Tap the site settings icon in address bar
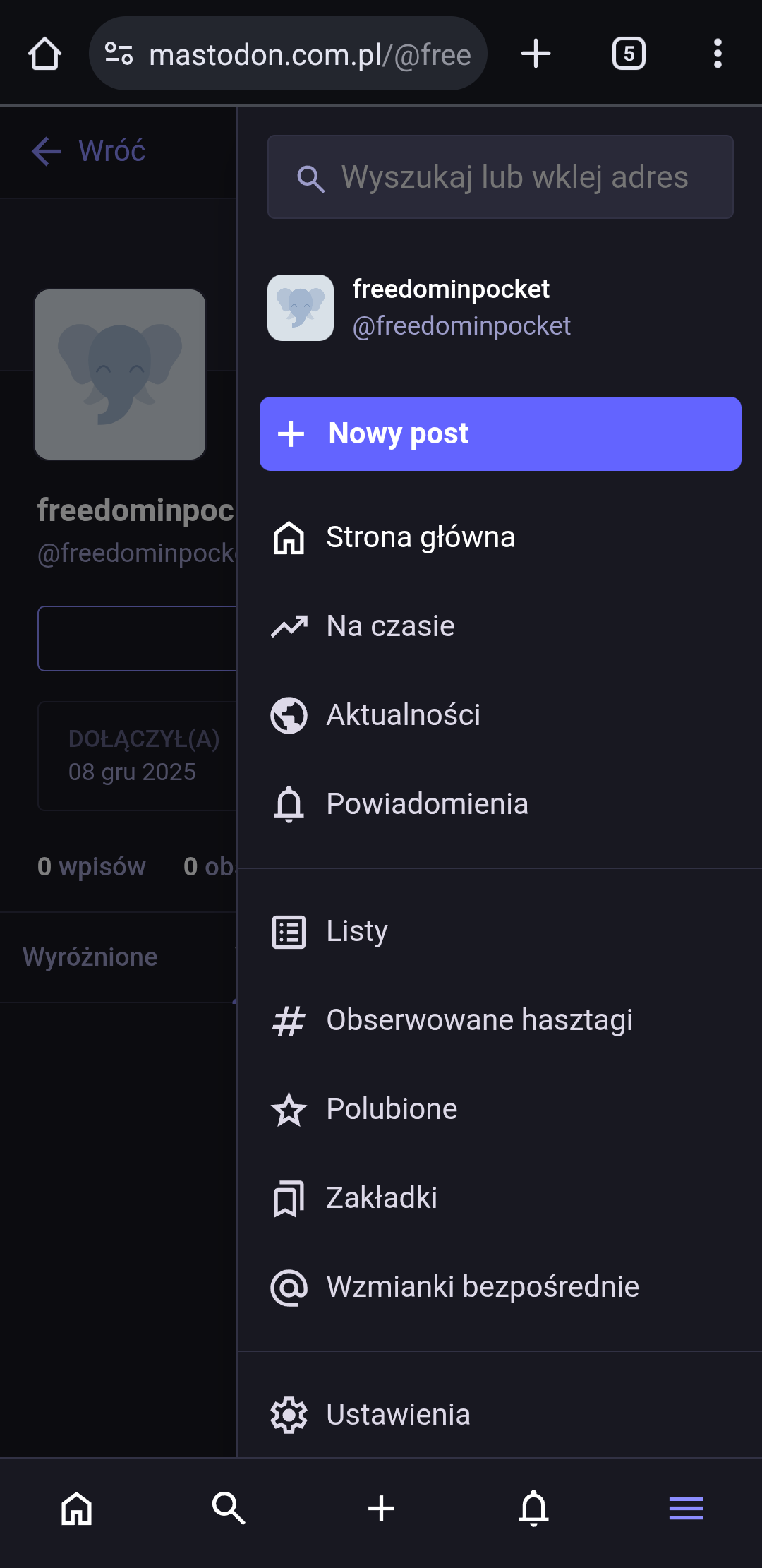The height and width of the screenshot is (1568, 762). click(x=119, y=54)
